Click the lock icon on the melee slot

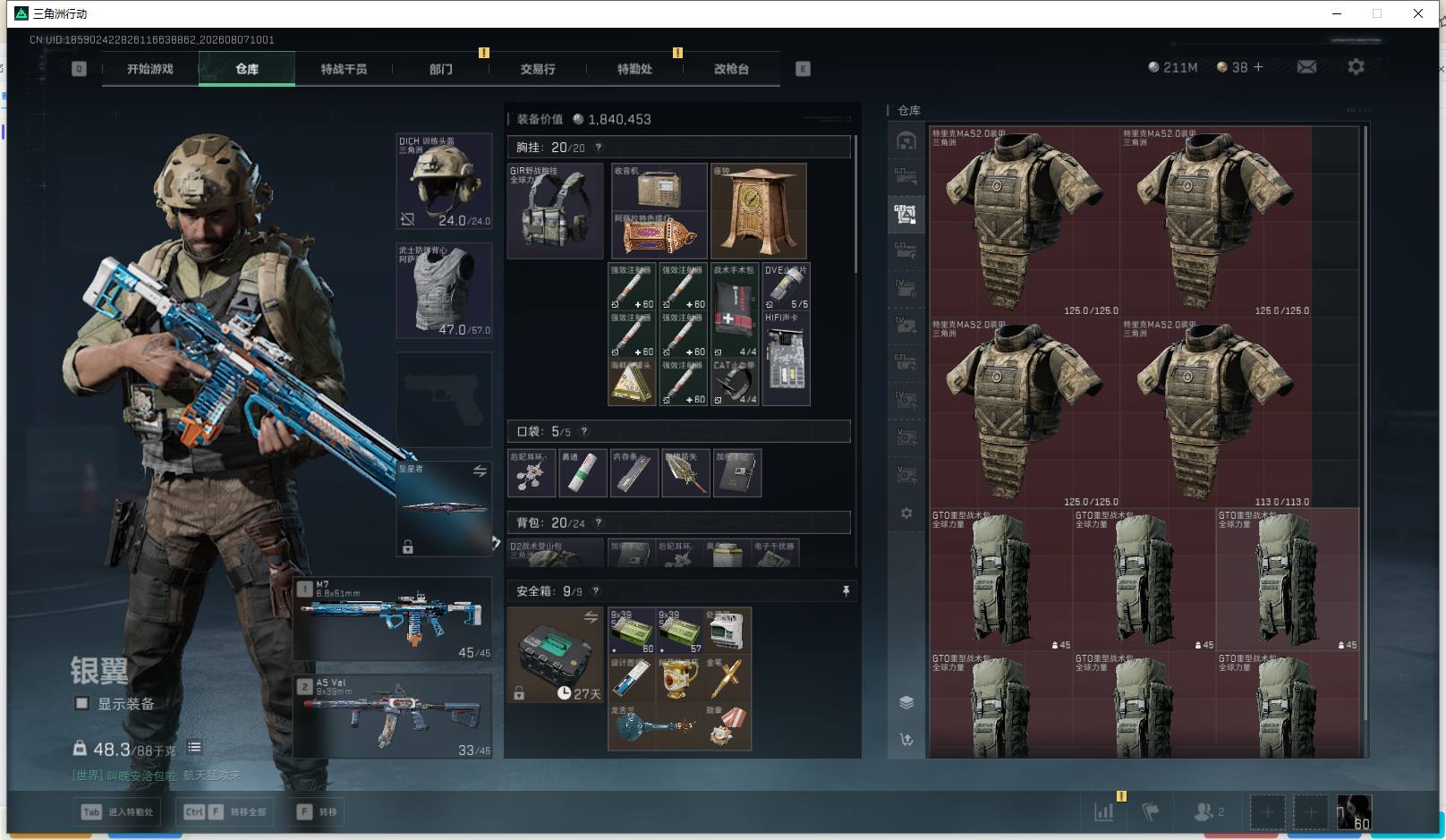pyautogui.click(x=408, y=547)
